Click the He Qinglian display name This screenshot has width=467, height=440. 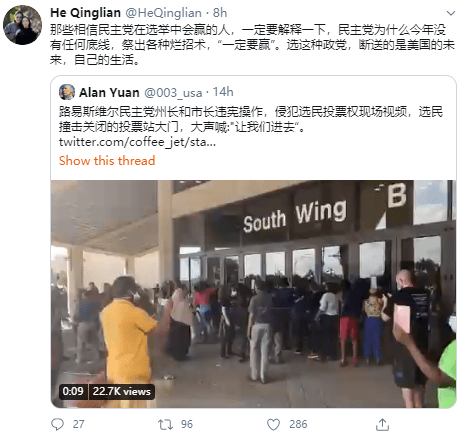pos(85,13)
